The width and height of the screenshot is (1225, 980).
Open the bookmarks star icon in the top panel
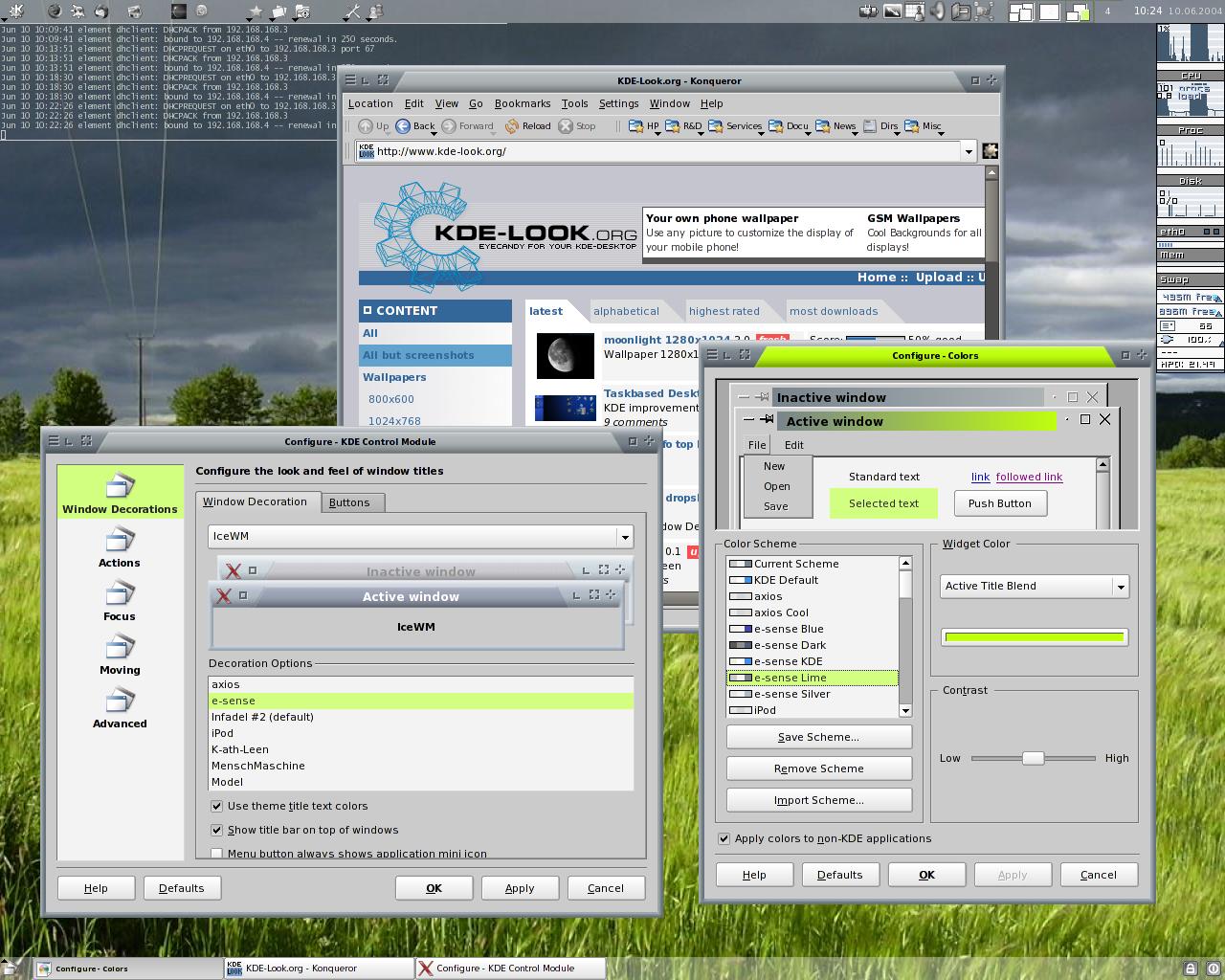(256, 11)
